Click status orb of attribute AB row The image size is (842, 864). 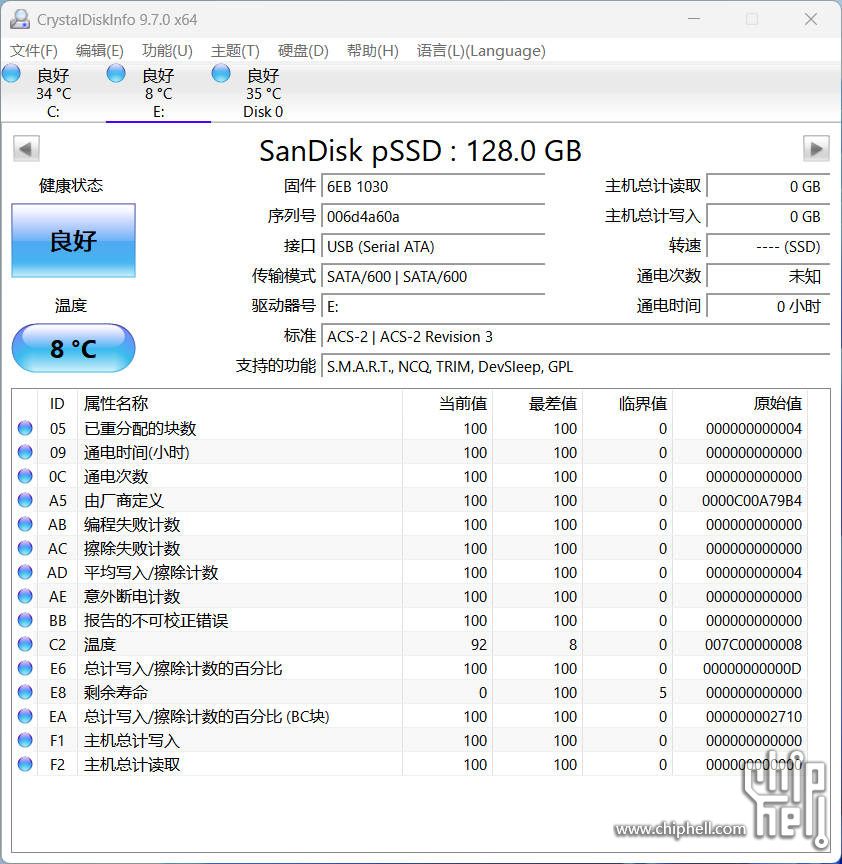coord(25,524)
